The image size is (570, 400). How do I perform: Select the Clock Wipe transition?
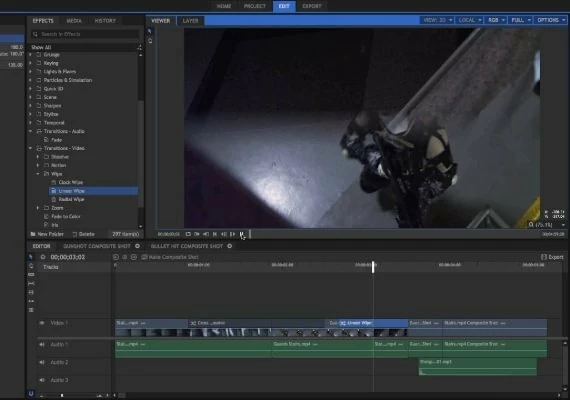71,183
